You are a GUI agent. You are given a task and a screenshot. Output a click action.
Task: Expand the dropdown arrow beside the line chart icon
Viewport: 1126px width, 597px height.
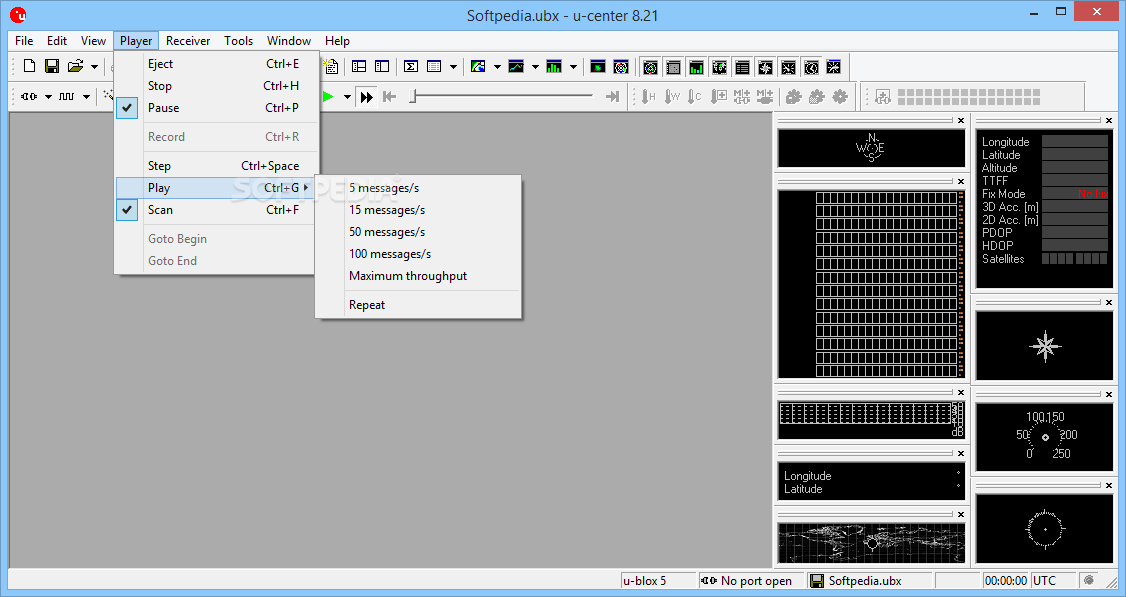point(535,67)
